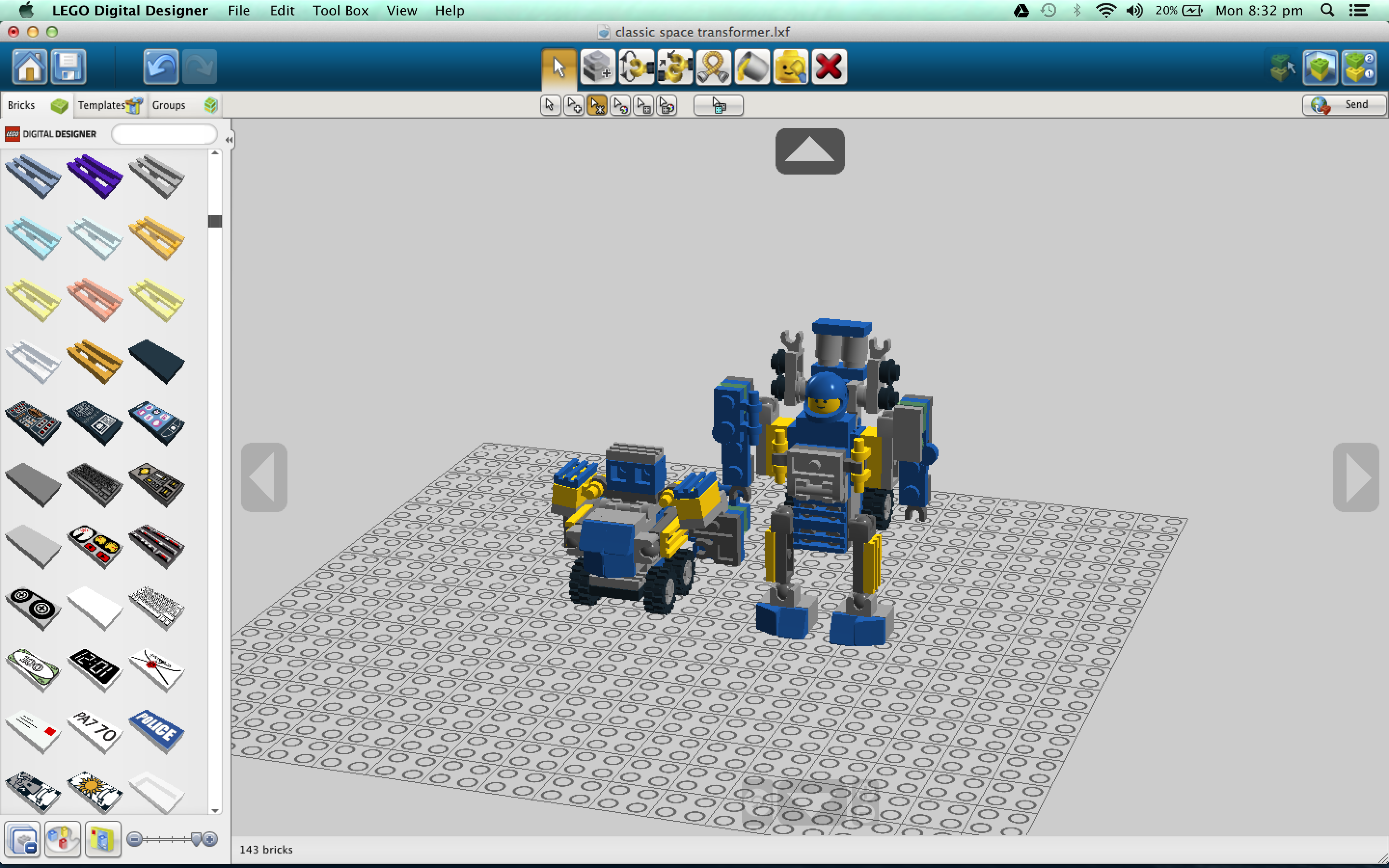Switch to View mode in the top right
Screen dimensions: 1389x868
[1320, 67]
